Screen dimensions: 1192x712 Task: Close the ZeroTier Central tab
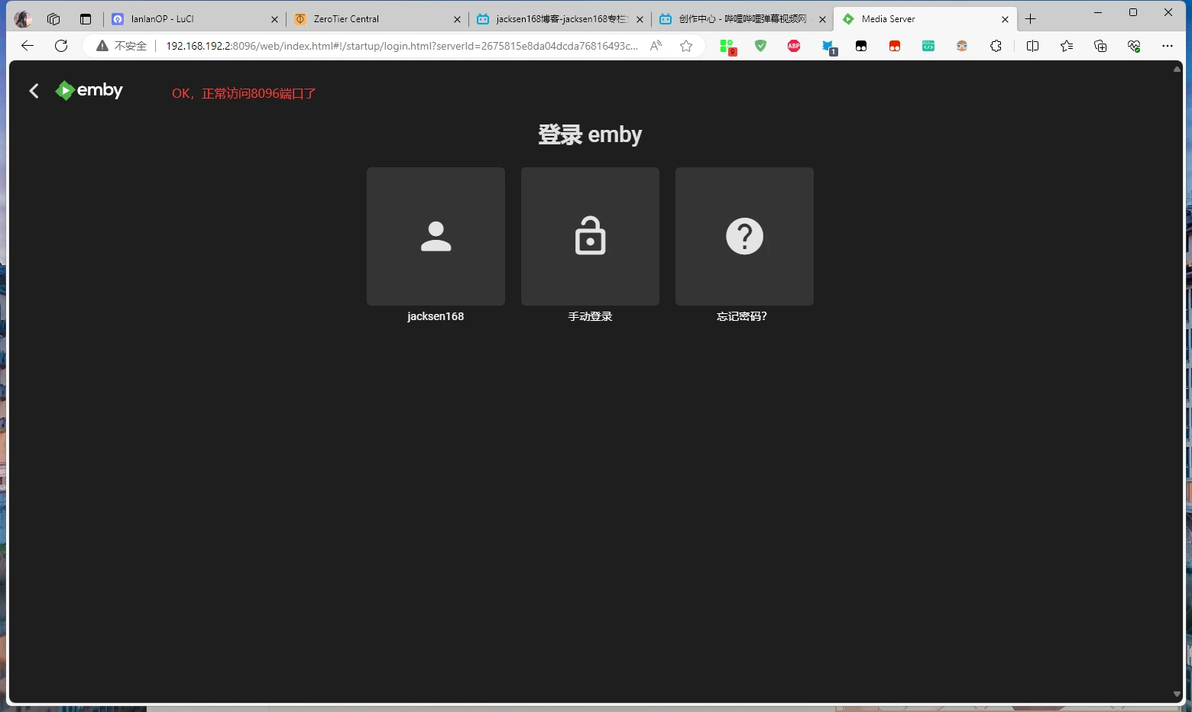pyautogui.click(x=457, y=19)
